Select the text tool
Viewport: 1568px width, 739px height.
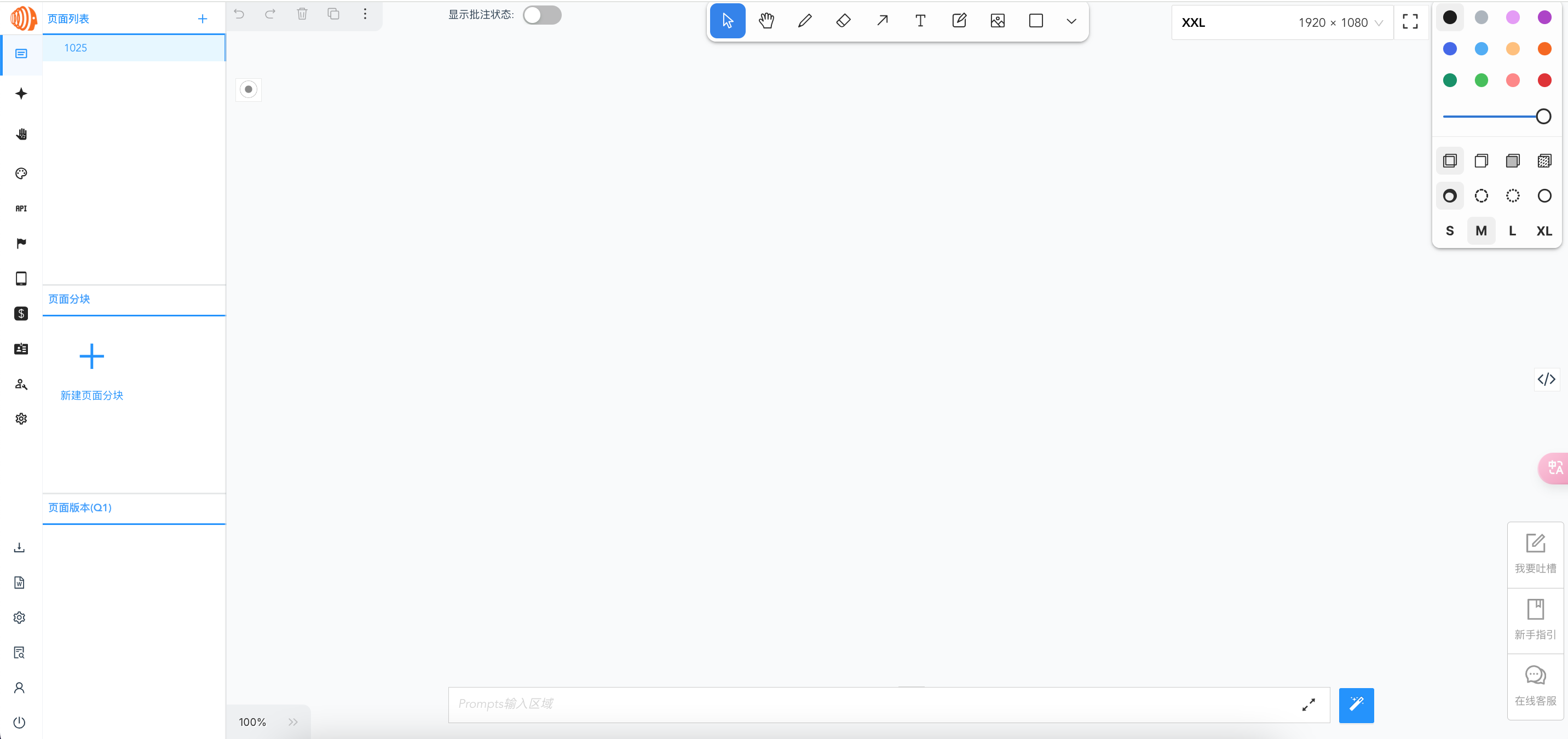pos(920,20)
